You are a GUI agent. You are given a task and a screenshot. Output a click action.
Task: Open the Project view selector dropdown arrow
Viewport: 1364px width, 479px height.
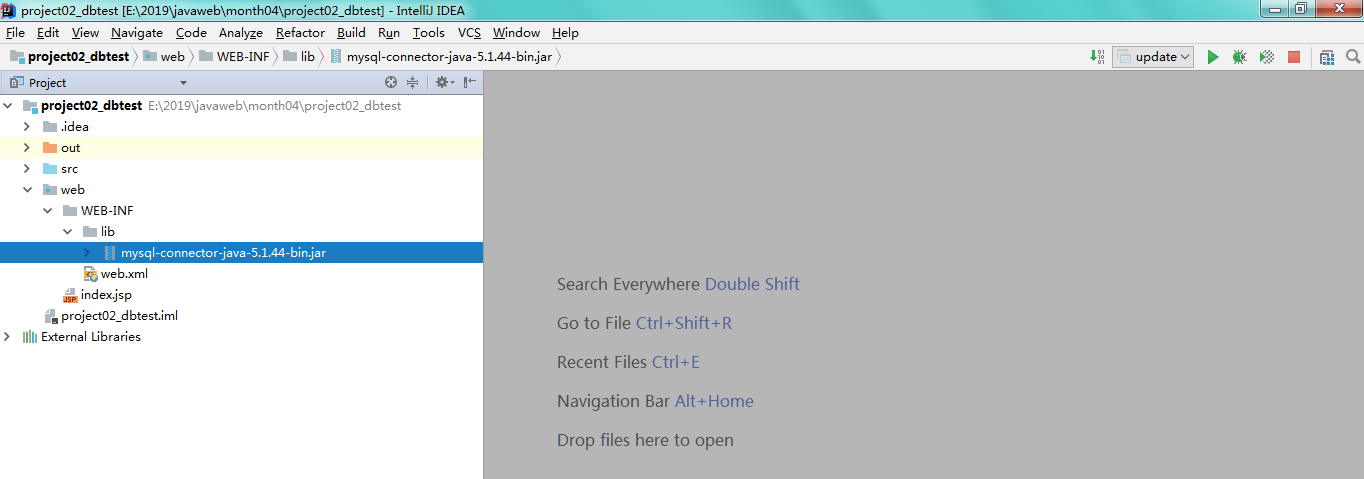click(183, 83)
